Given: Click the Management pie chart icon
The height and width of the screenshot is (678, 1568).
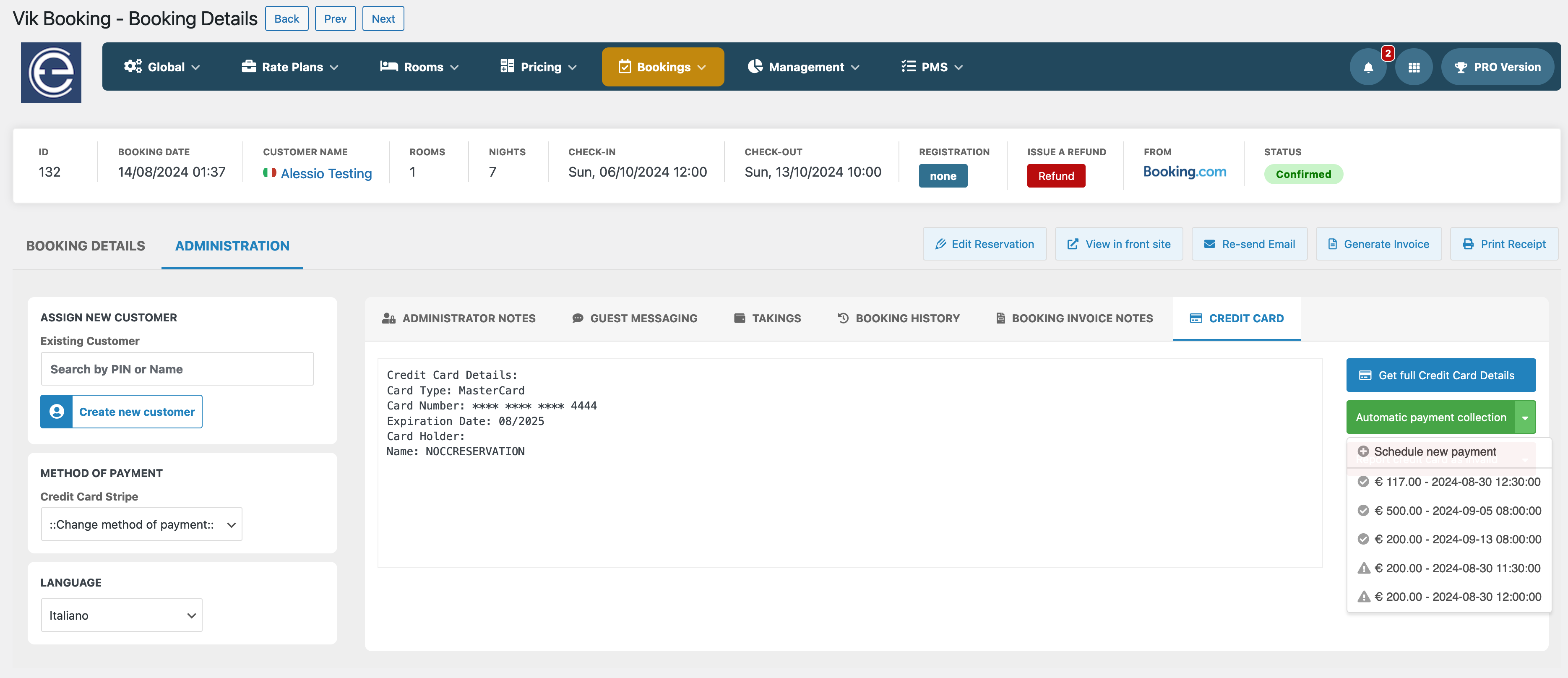Looking at the screenshot, I should click(755, 66).
